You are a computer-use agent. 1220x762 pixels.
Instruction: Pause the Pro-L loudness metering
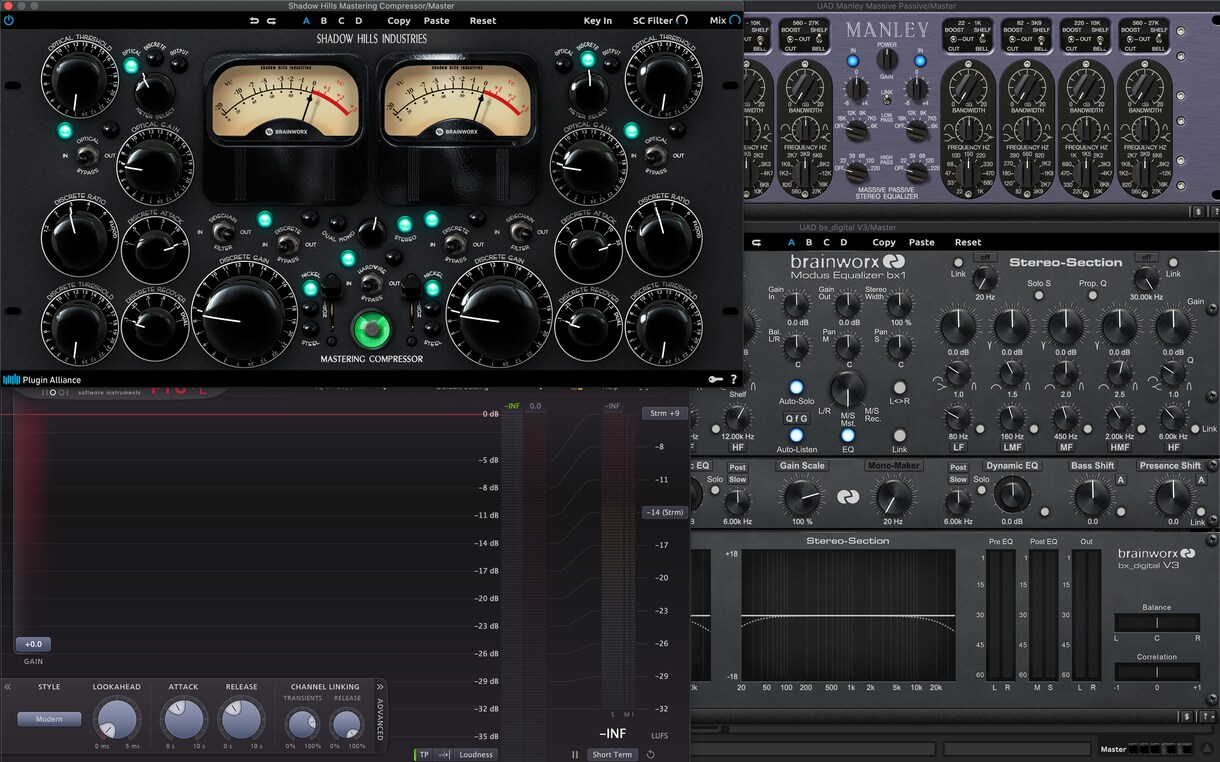tap(575, 754)
